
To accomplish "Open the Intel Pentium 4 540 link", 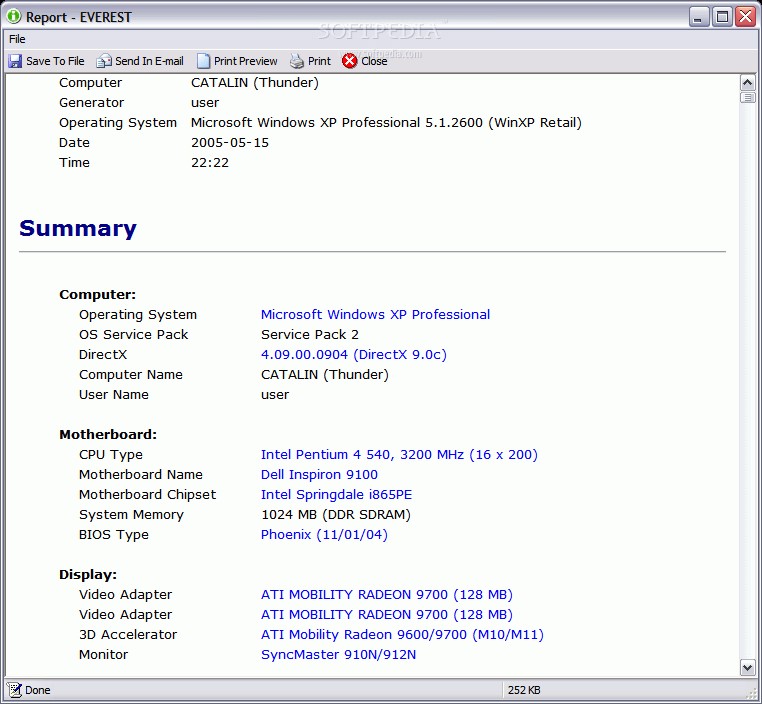I will pyautogui.click(x=398, y=455).
